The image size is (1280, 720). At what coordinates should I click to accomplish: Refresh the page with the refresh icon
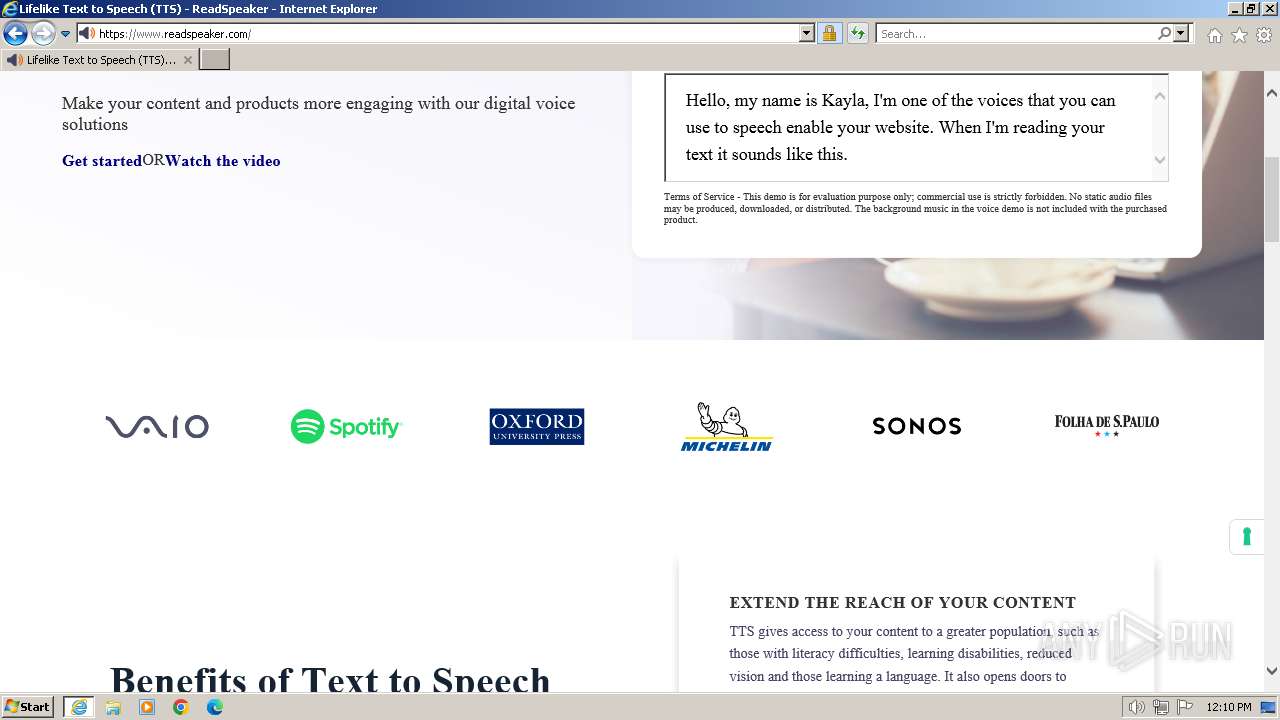point(858,34)
